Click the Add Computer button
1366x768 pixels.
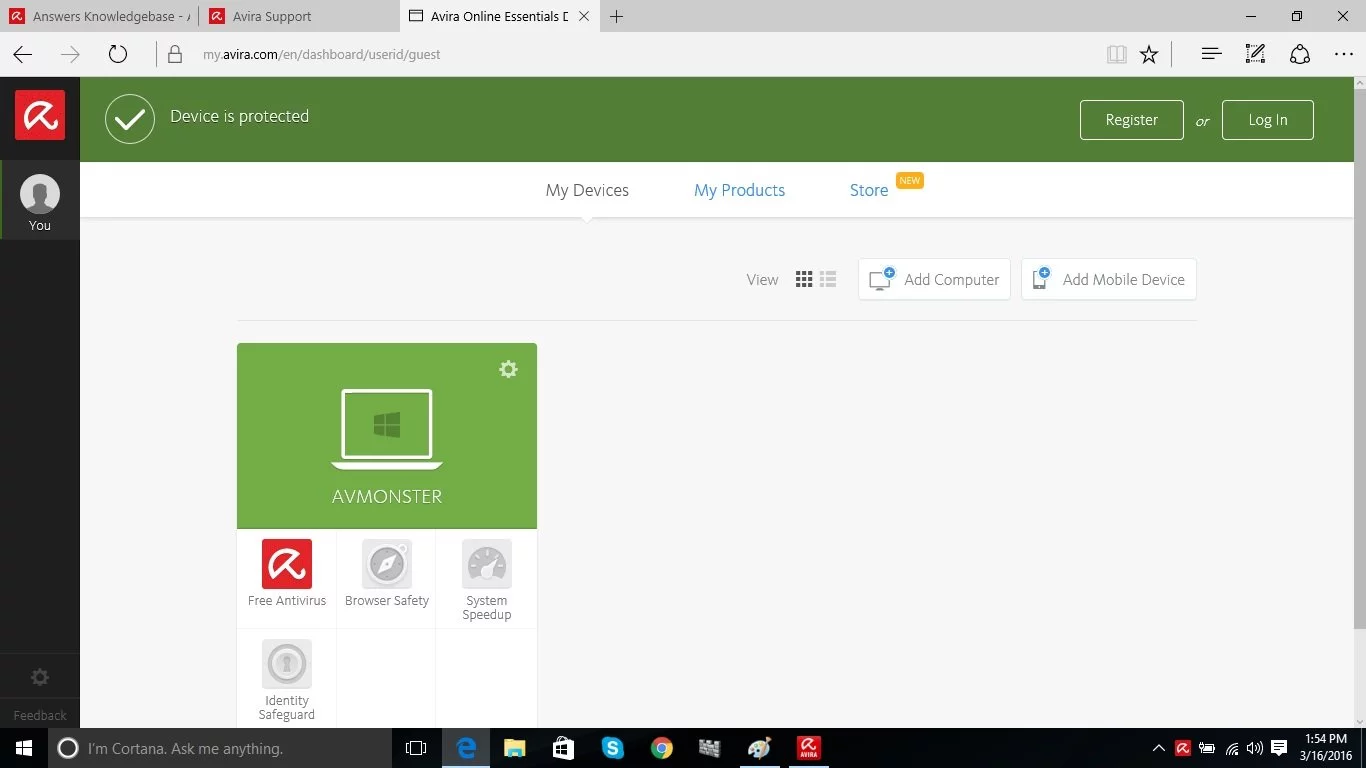[934, 280]
